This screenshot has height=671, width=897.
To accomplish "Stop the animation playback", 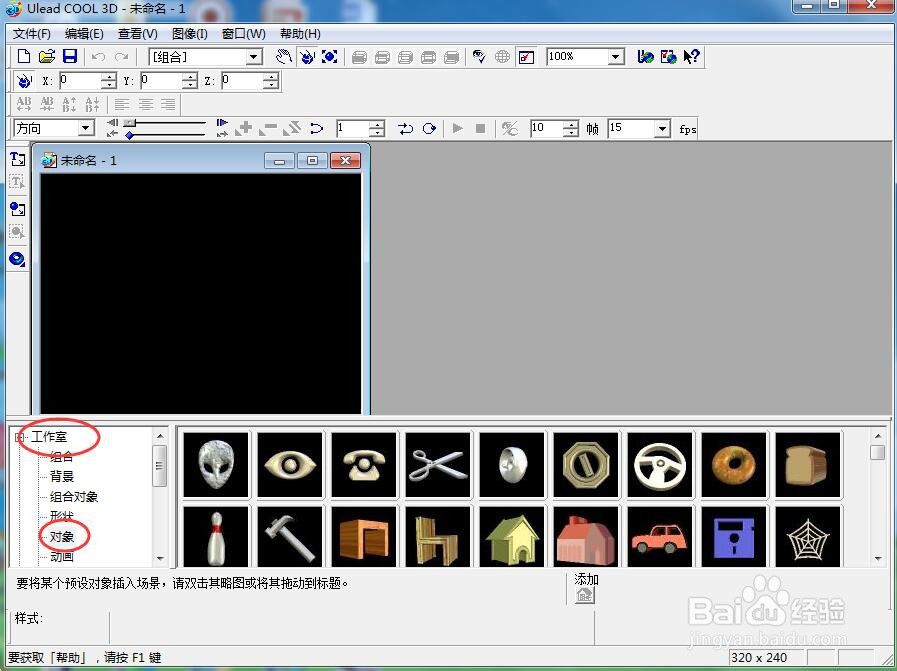I will (481, 128).
